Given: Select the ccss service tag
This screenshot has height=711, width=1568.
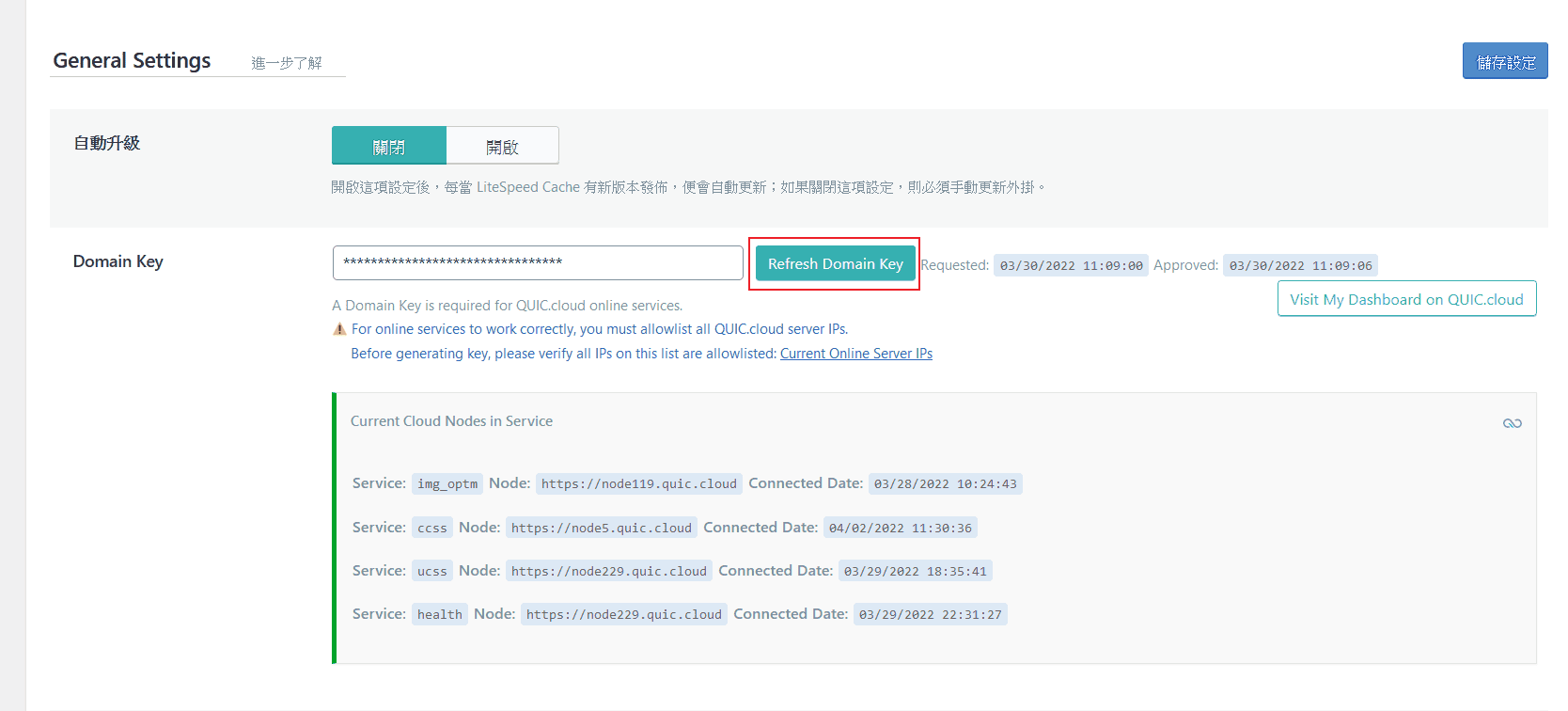Looking at the screenshot, I should 431,528.
